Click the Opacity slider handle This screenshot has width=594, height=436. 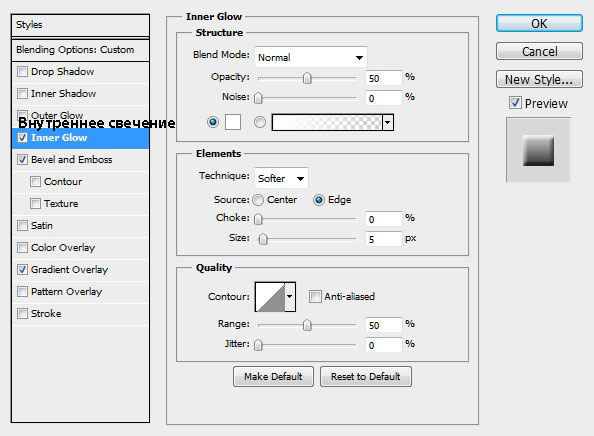click(307, 78)
